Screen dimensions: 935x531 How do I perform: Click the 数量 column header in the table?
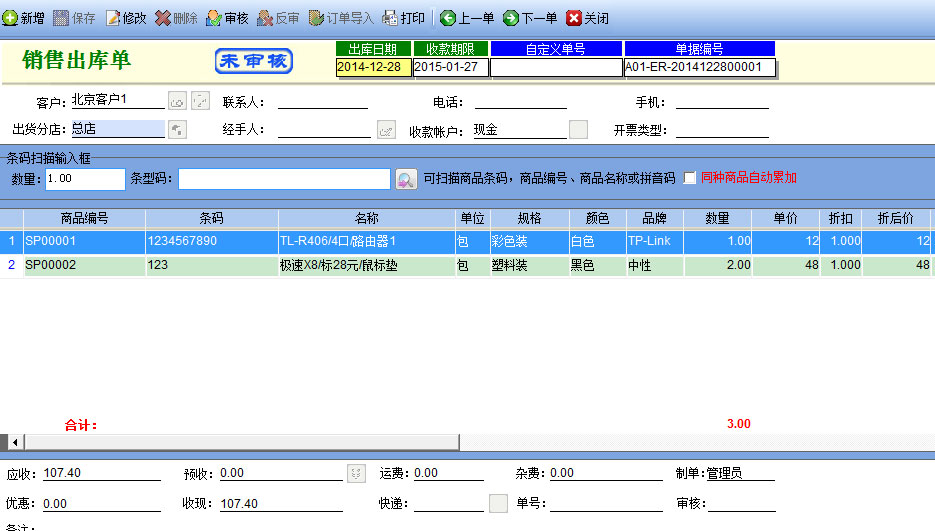(x=716, y=218)
